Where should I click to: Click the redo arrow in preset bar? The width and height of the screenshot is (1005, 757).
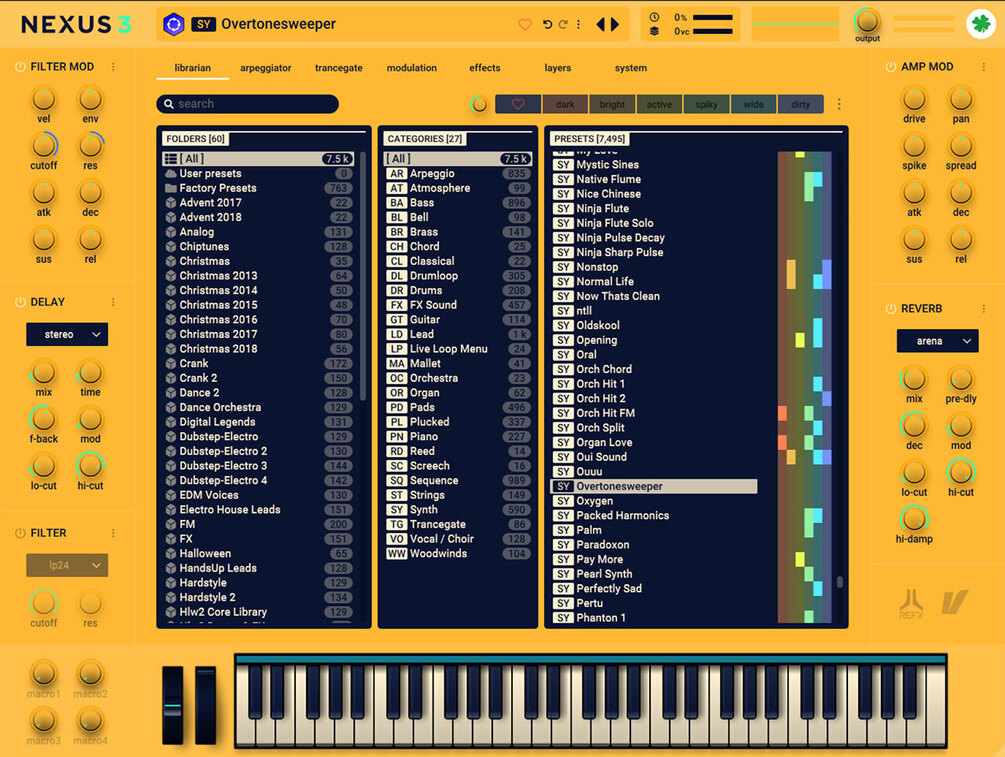(563, 24)
